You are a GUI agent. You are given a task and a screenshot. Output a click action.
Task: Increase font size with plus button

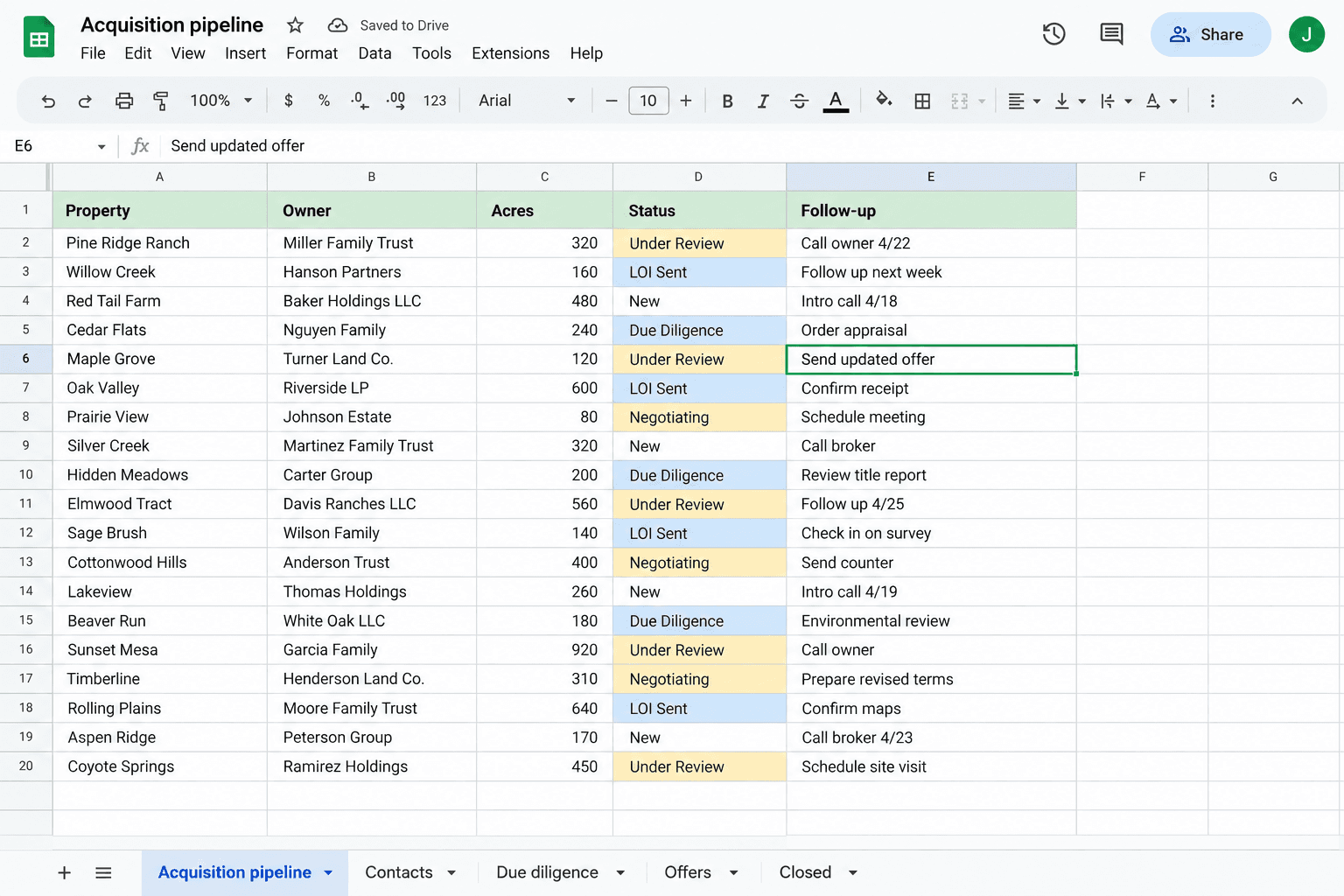(x=686, y=101)
